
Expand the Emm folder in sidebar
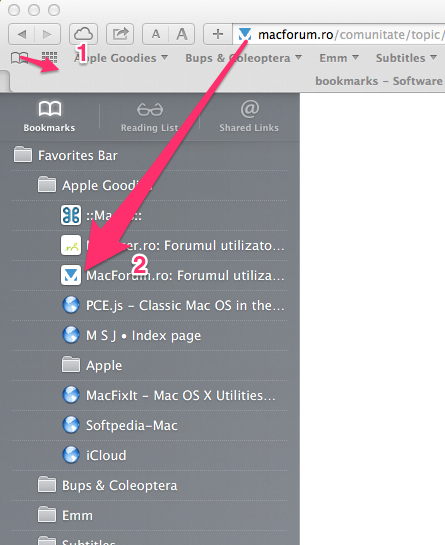(149, 515)
